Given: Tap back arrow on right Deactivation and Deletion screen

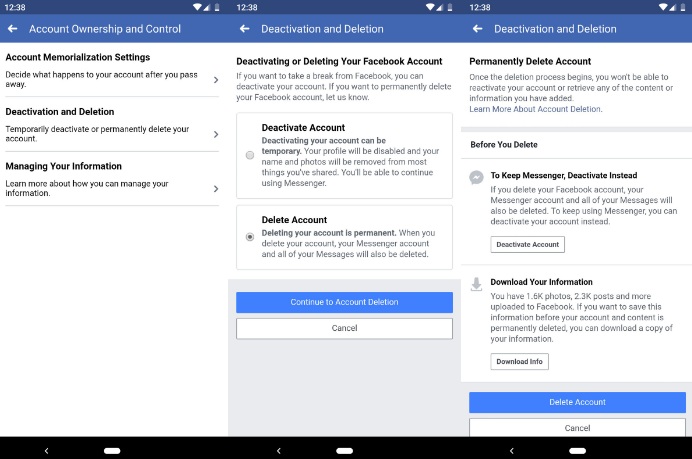Looking at the screenshot, I should tap(478, 29).
